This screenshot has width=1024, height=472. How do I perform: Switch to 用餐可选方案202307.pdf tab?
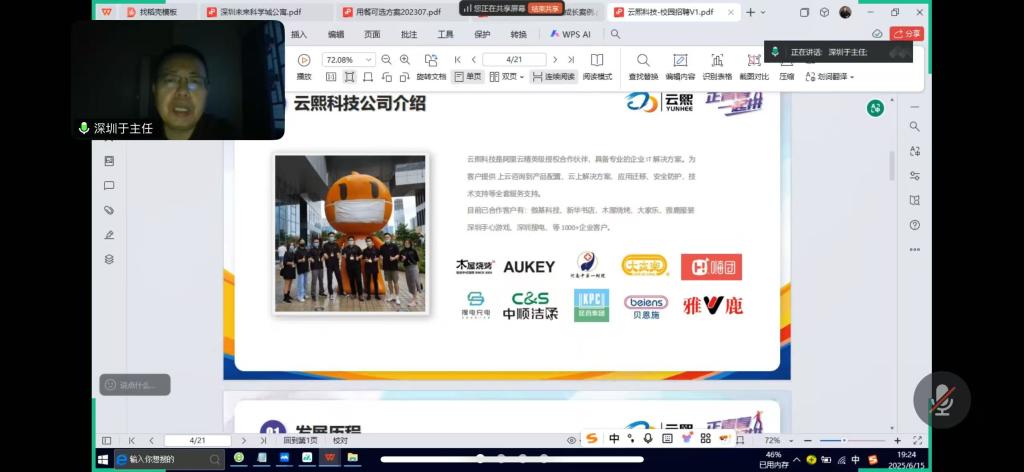coord(398,12)
